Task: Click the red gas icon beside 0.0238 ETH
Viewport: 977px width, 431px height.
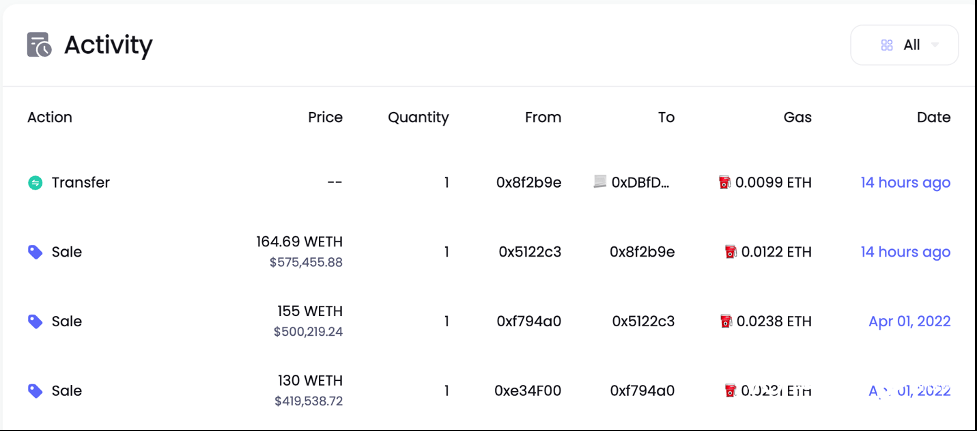Action: (x=725, y=321)
